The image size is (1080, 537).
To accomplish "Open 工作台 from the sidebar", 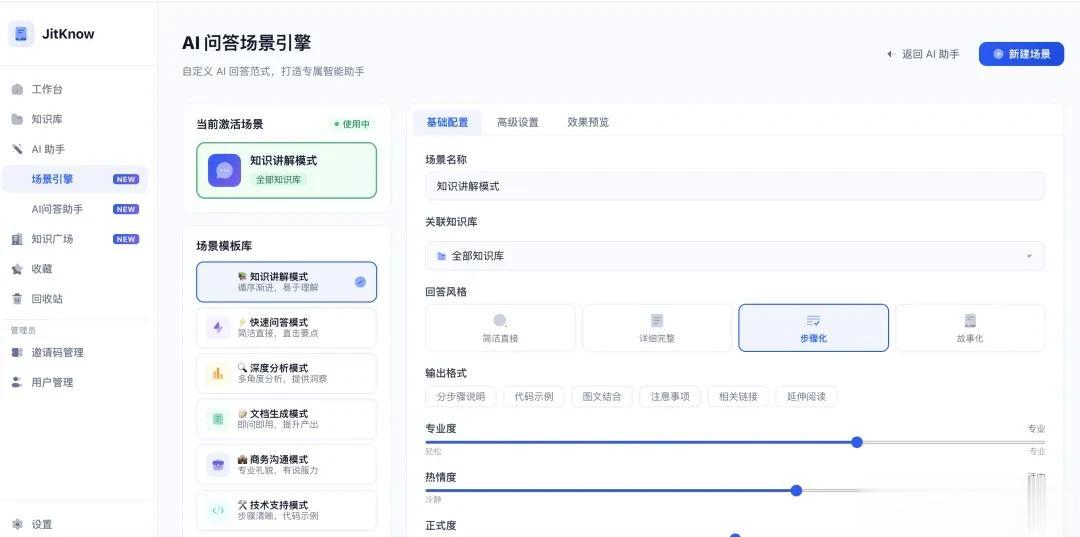I will coord(47,89).
